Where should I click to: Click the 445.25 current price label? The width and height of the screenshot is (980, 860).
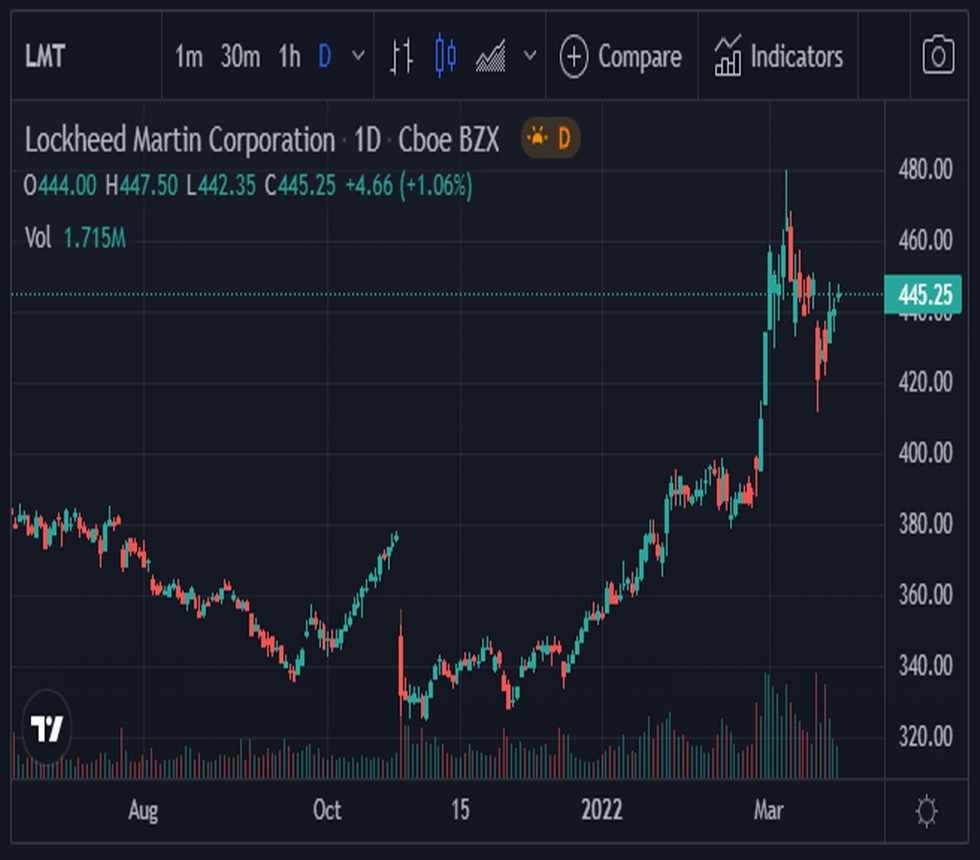[x=923, y=294]
